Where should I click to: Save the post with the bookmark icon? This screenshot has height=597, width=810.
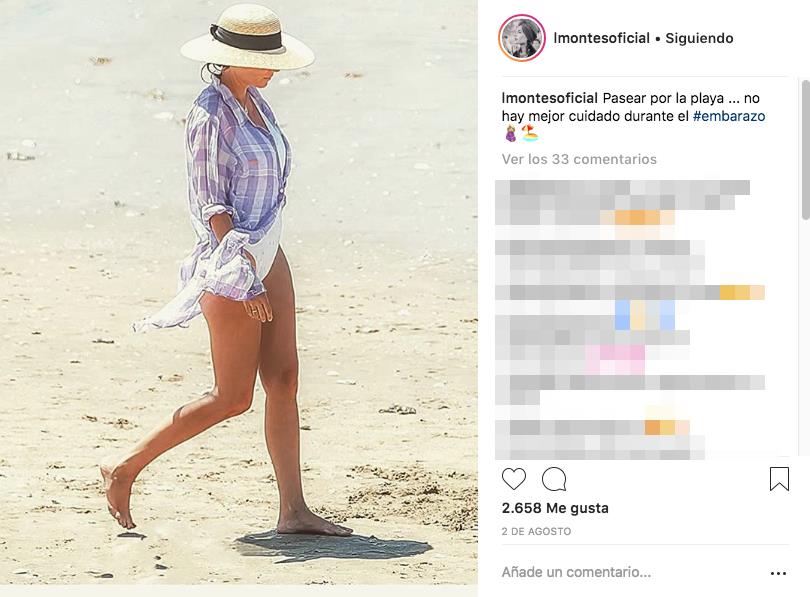coord(780,479)
